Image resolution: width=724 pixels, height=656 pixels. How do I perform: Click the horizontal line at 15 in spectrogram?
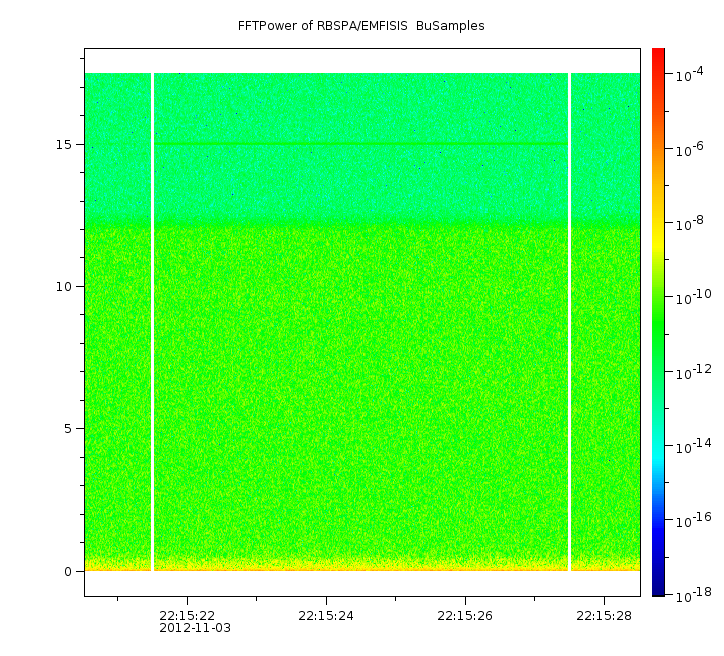360,145
